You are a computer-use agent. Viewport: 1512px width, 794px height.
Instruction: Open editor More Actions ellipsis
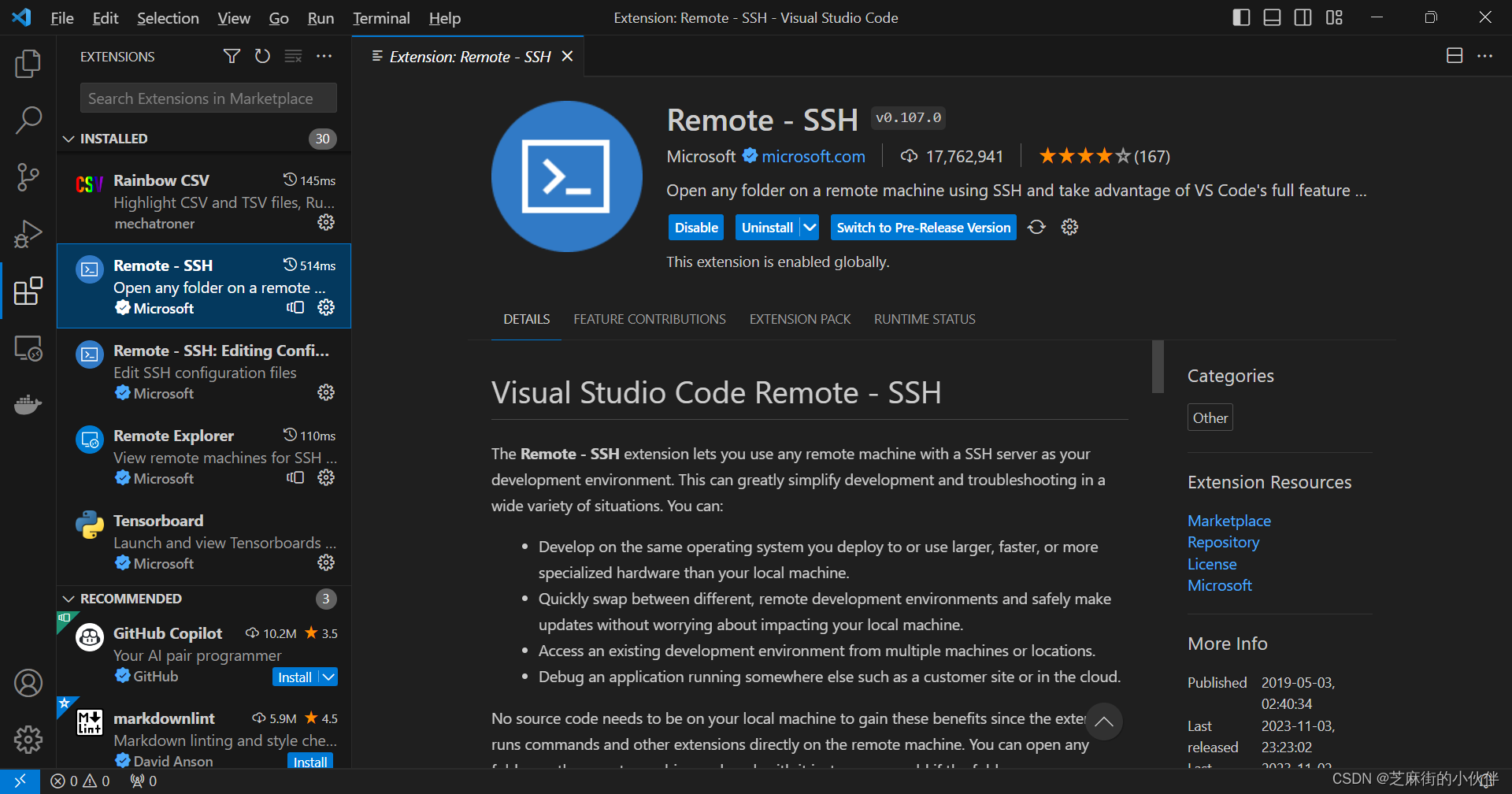(1485, 56)
